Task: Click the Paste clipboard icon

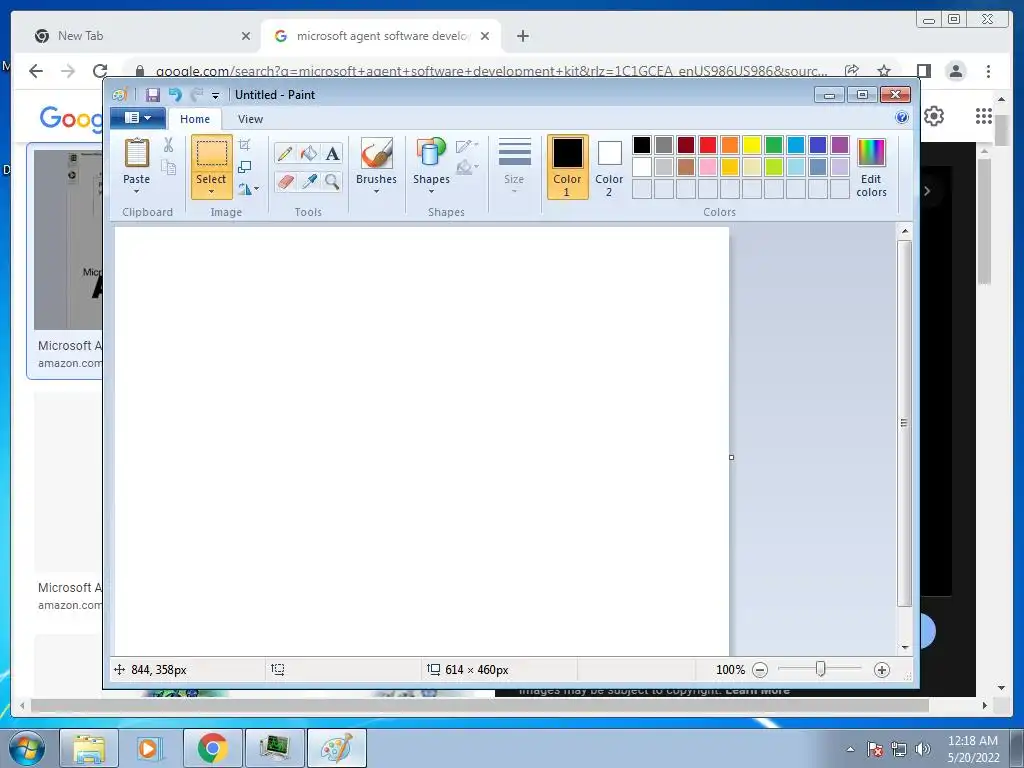Action: coord(136,153)
